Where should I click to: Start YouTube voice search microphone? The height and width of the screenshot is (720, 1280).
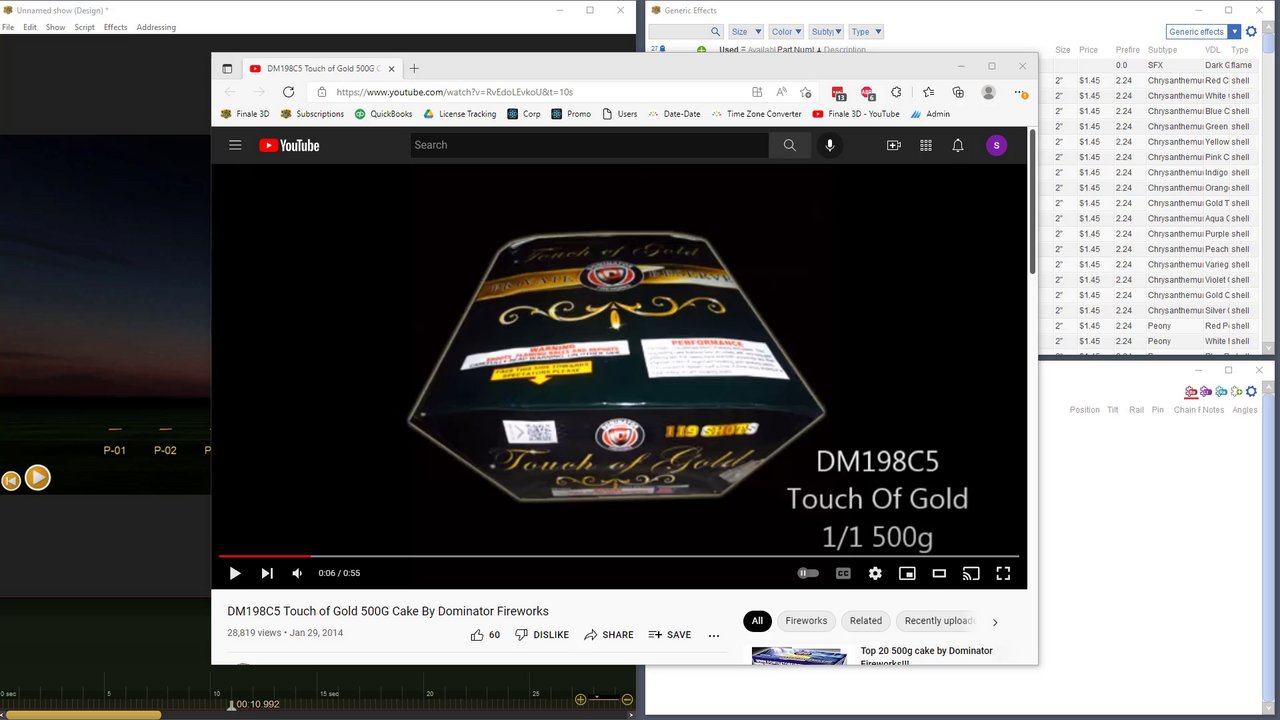pos(829,145)
